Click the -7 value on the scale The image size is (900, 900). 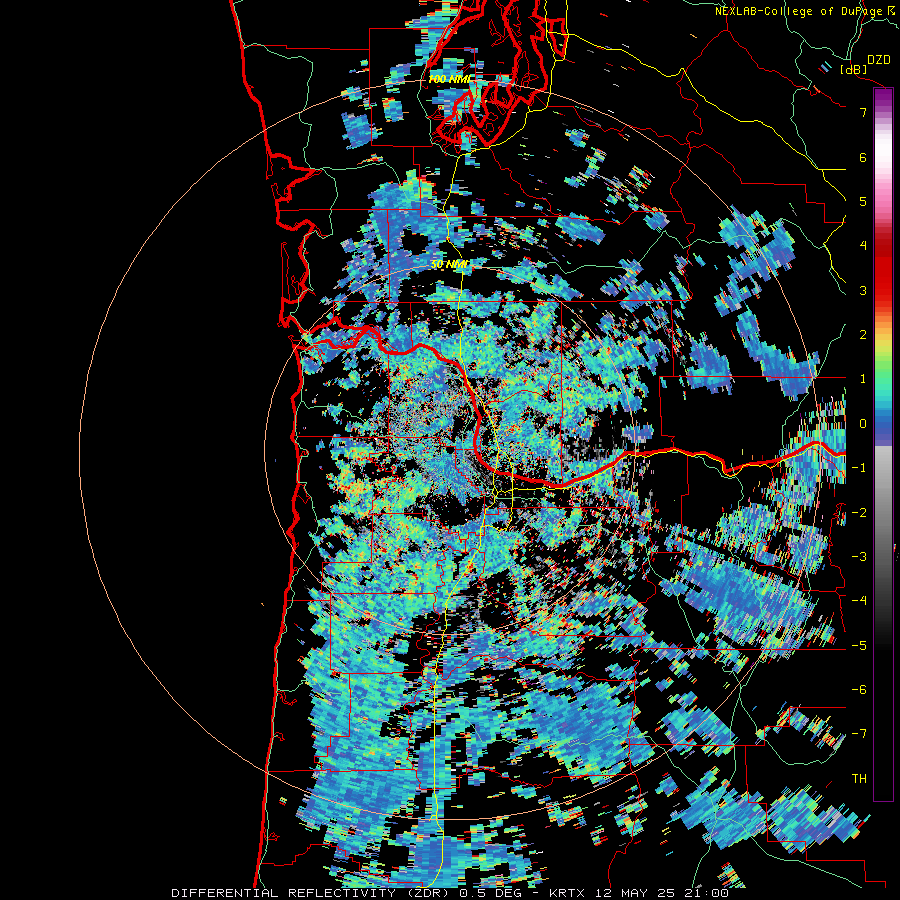[859, 734]
